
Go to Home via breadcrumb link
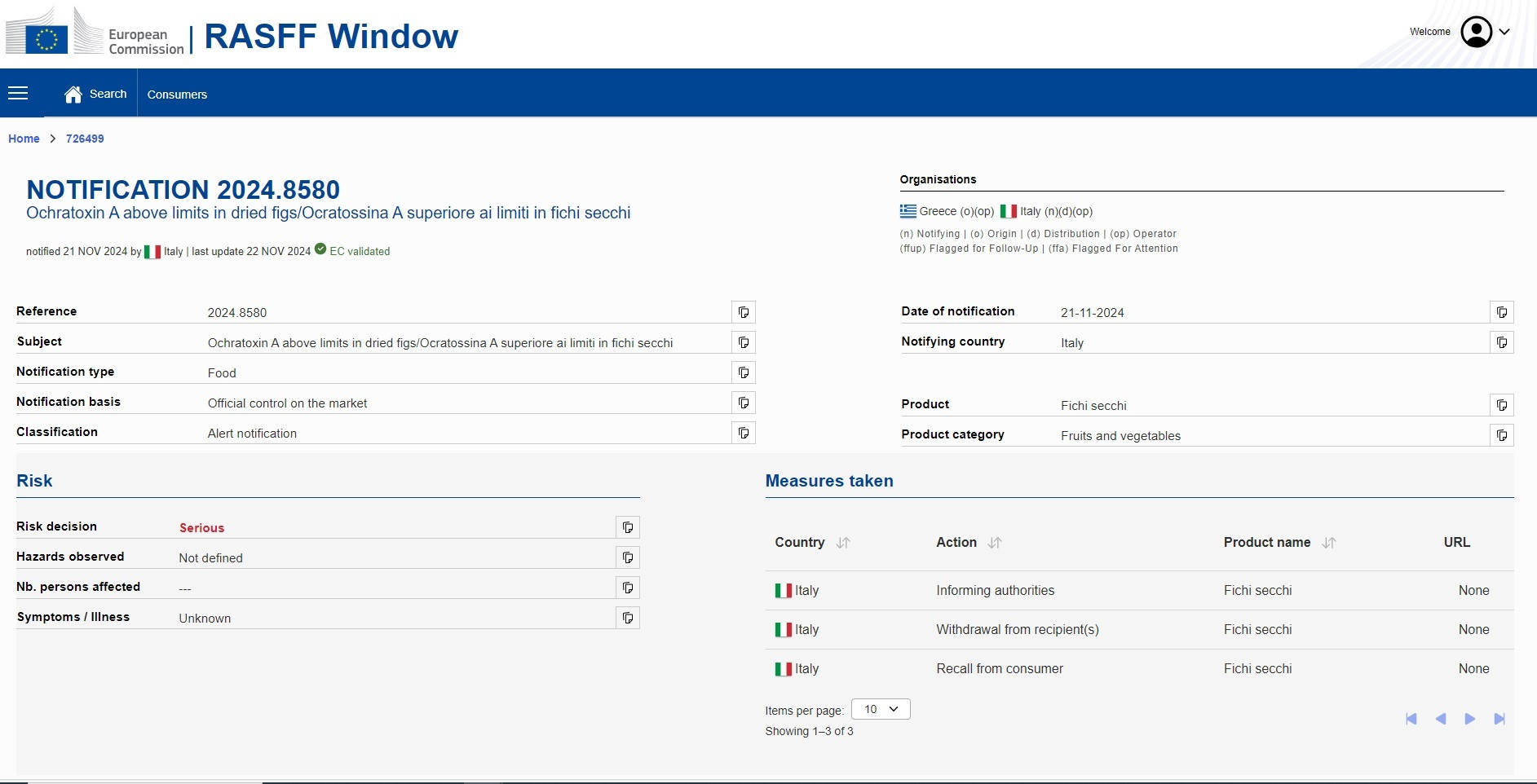click(x=24, y=139)
